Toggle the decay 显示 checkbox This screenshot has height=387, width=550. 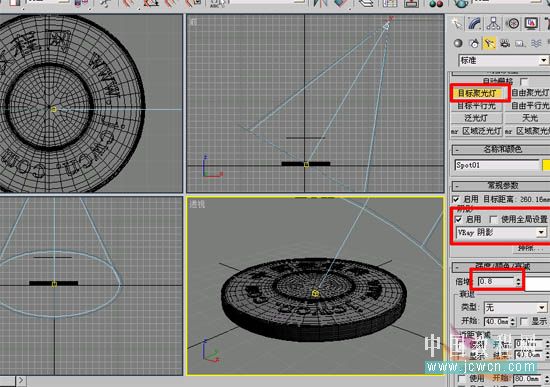coord(524,321)
